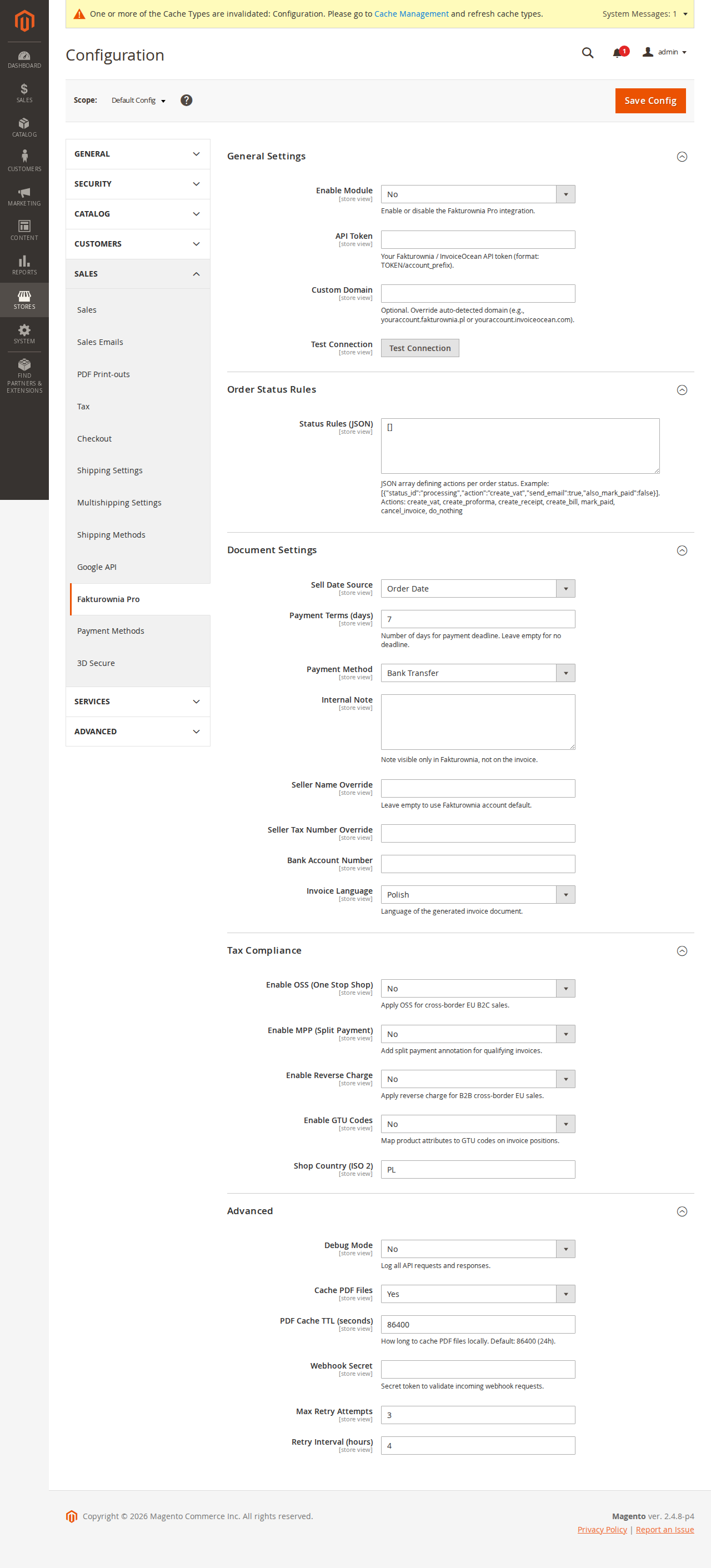
Task: Open the notifications bell icon
Action: [x=617, y=53]
